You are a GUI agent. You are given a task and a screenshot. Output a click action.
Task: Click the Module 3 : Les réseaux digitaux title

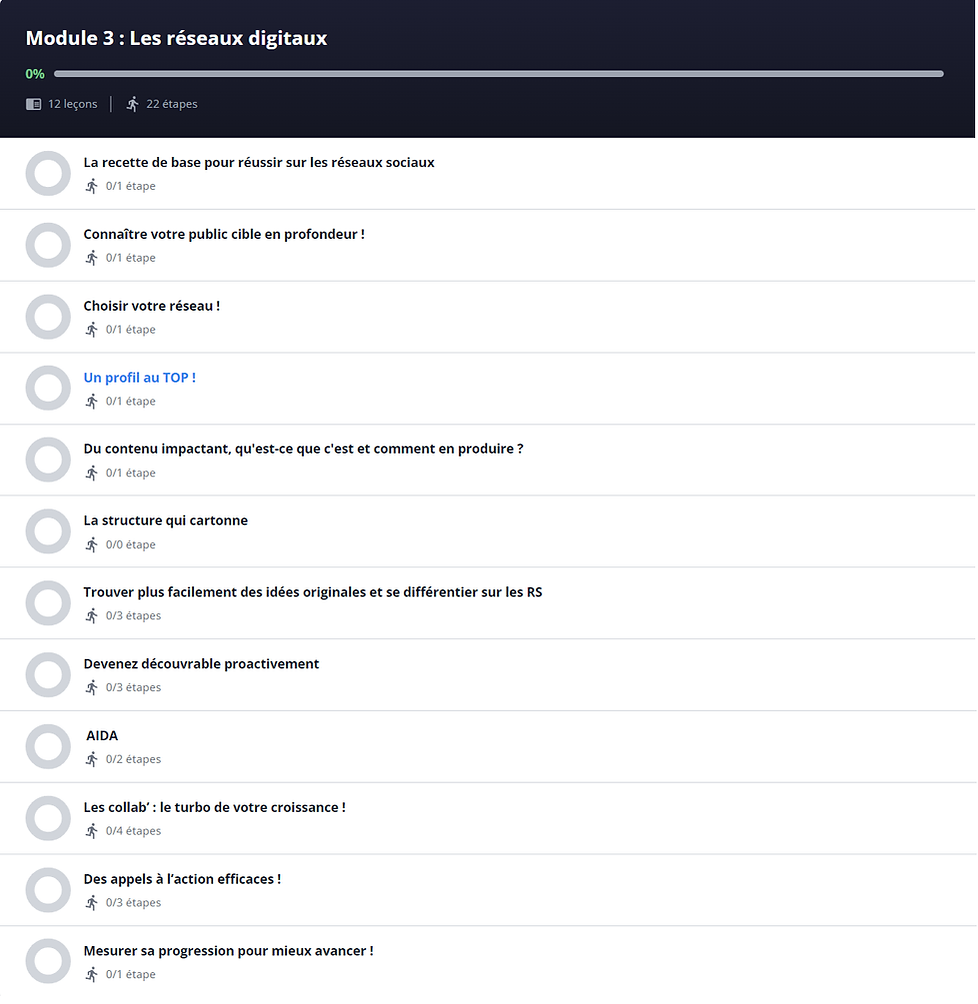tap(176, 38)
